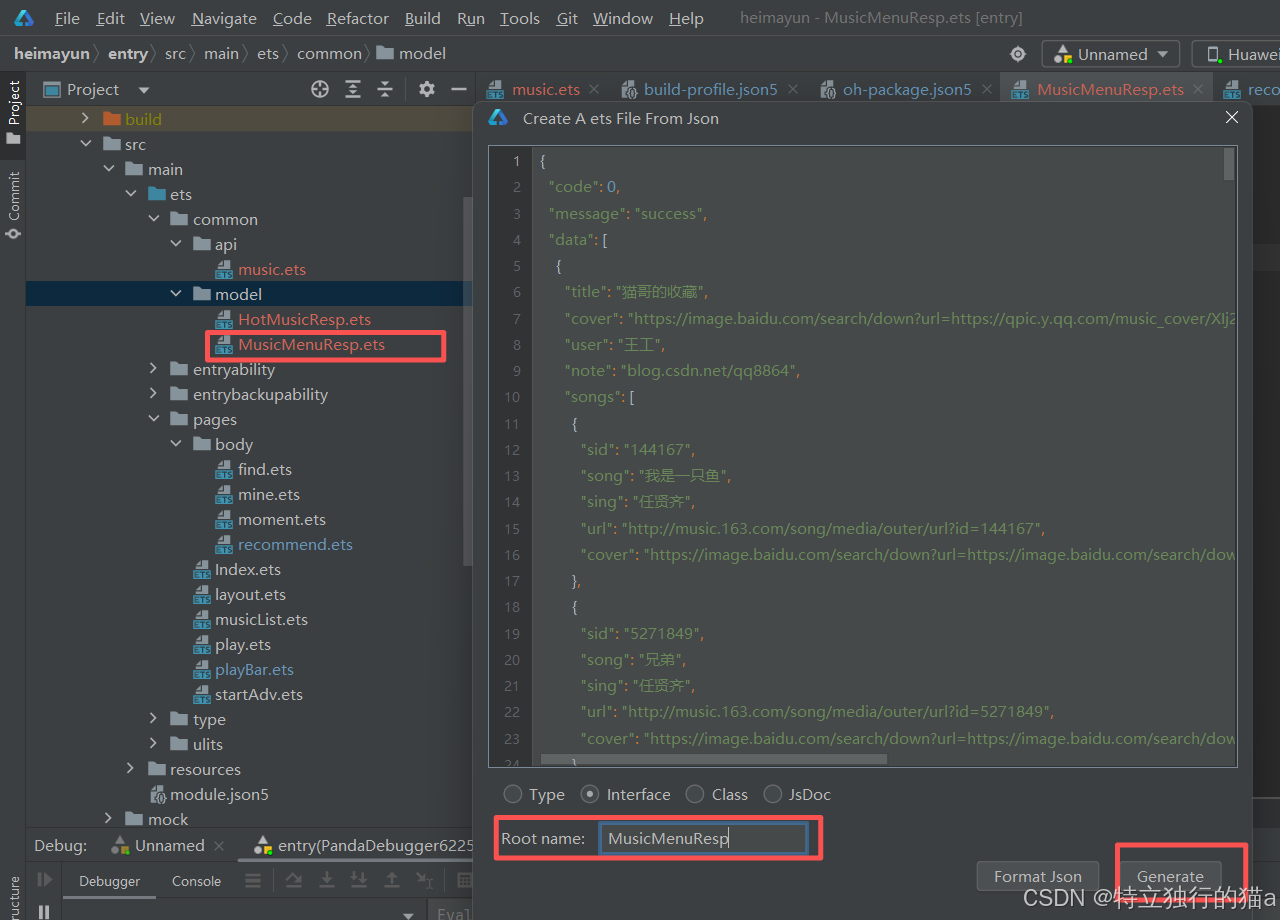Collapse the pages folder
The height and width of the screenshot is (920, 1280).
point(153,419)
